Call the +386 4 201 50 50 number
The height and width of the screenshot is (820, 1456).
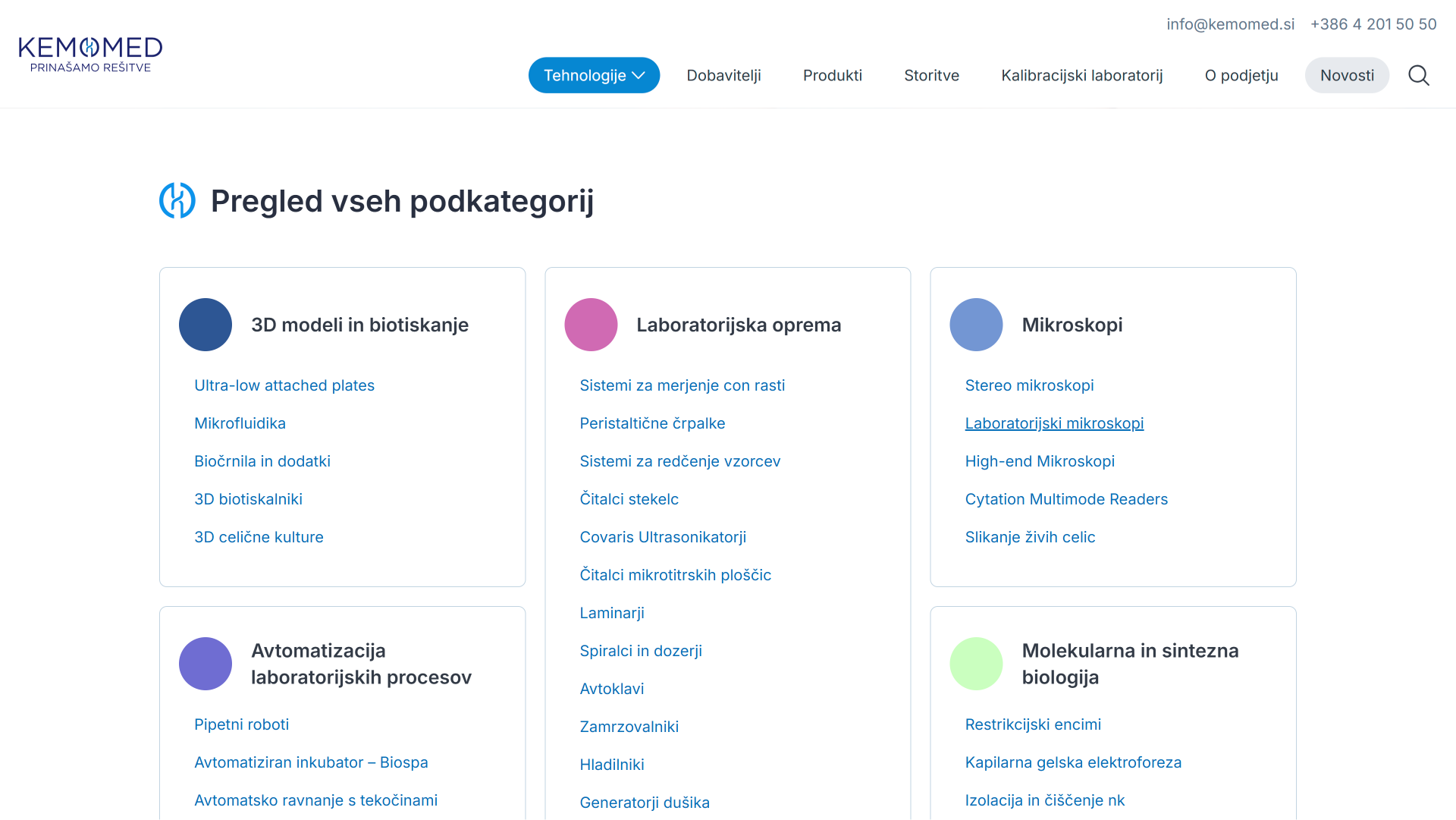click(1373, 24)
